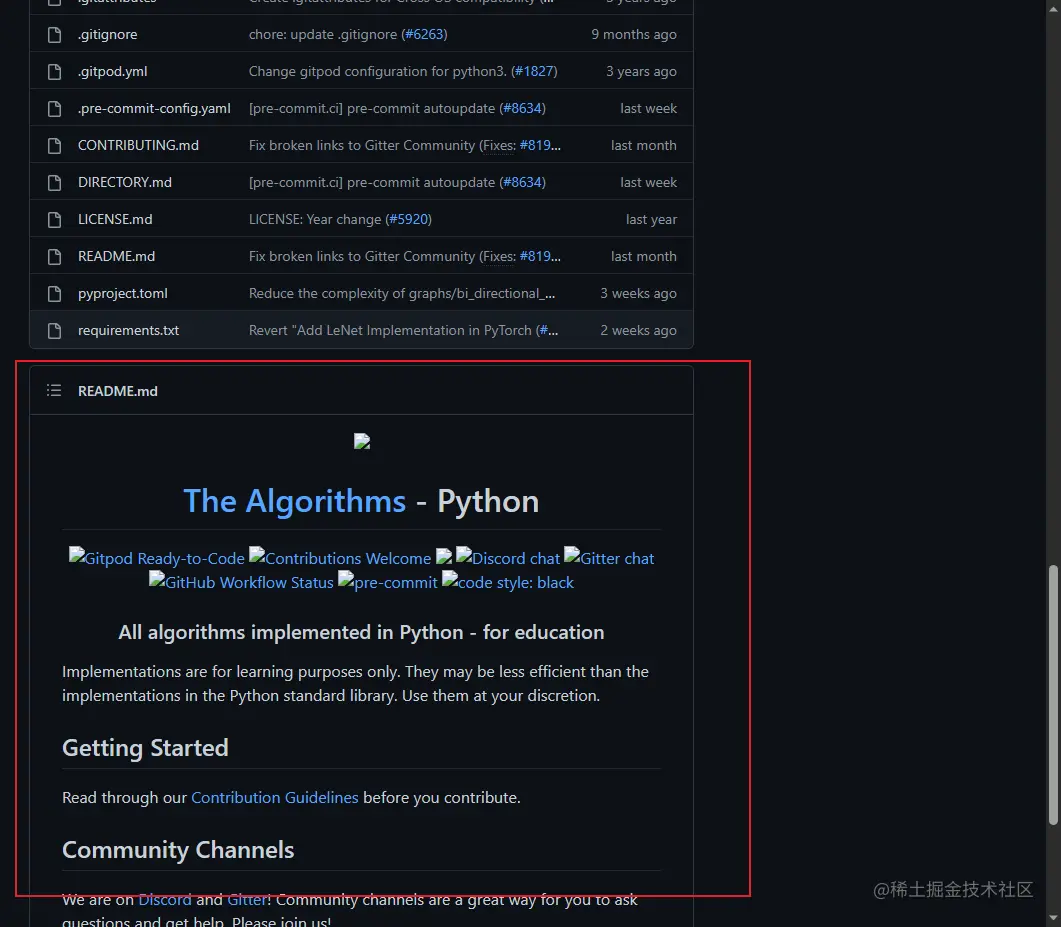
Task: Open README.md in the file list
Action: click(116, 256)
